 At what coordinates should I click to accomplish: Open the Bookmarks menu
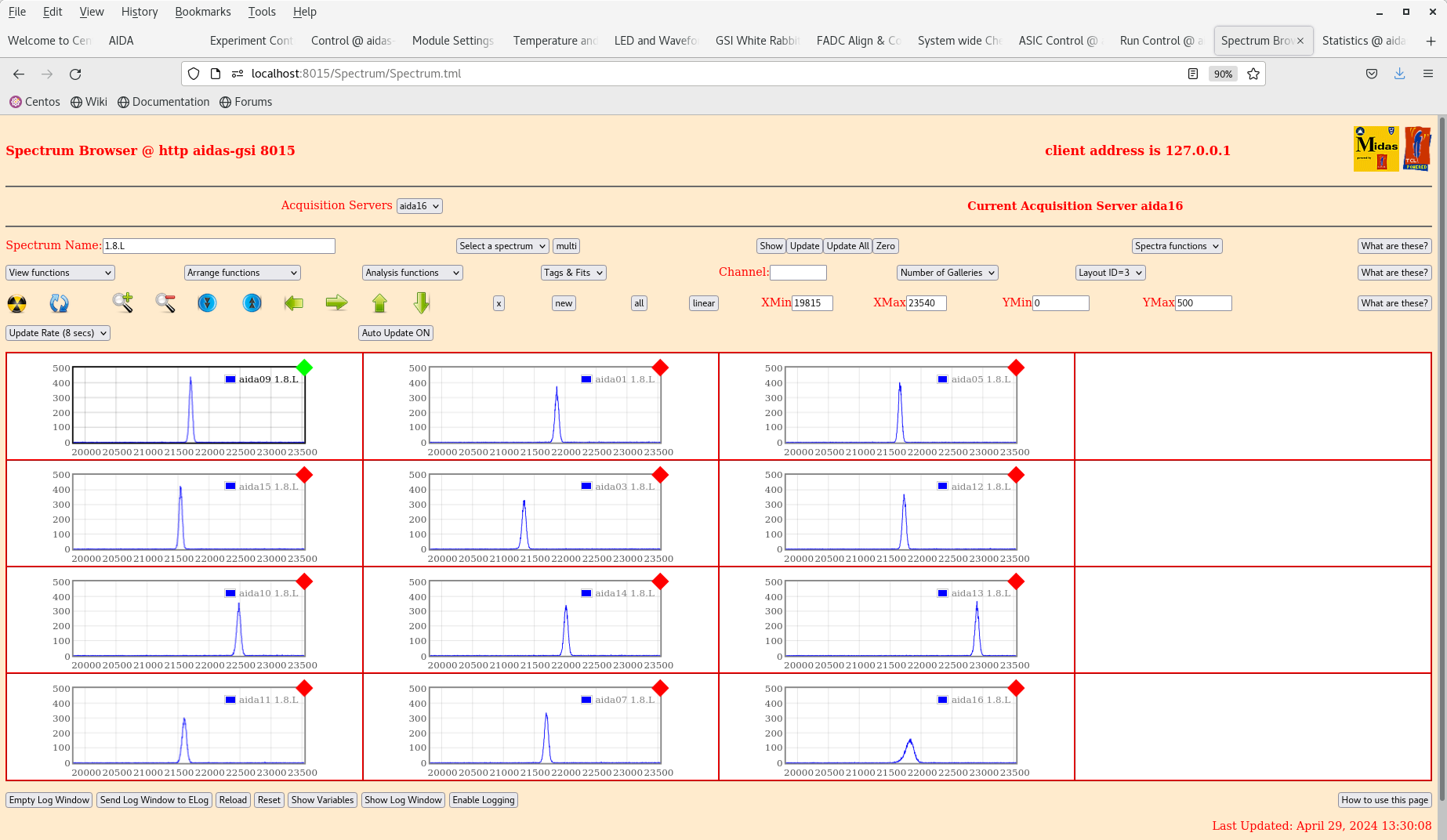202,12
